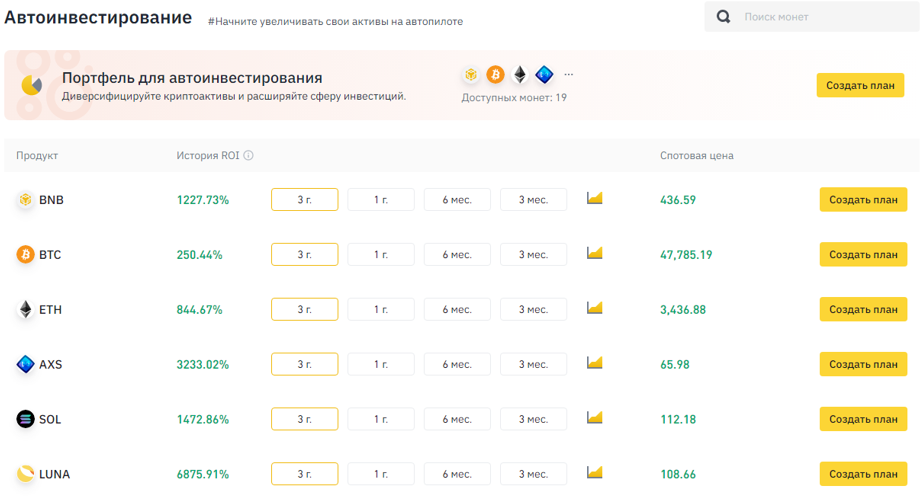Select 6 мес. period for AXS
Screen dimensions: 921x504
[x=457, y=364]
